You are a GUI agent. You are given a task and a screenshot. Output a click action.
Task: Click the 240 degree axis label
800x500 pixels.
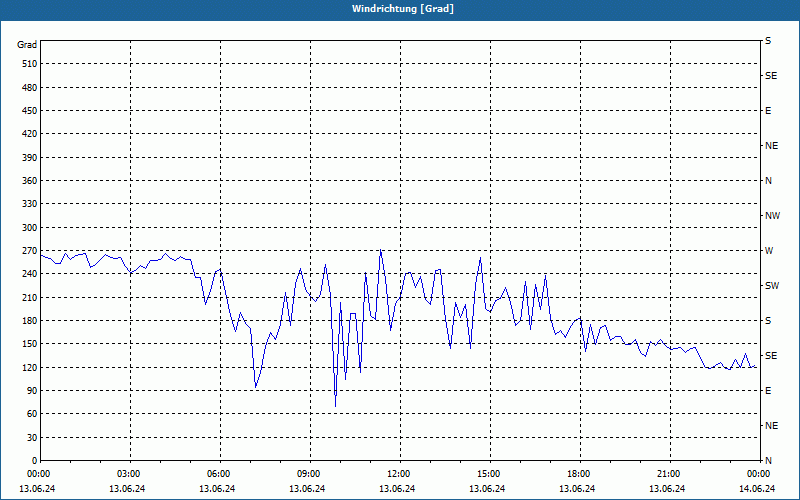click(x=30, y=274)
